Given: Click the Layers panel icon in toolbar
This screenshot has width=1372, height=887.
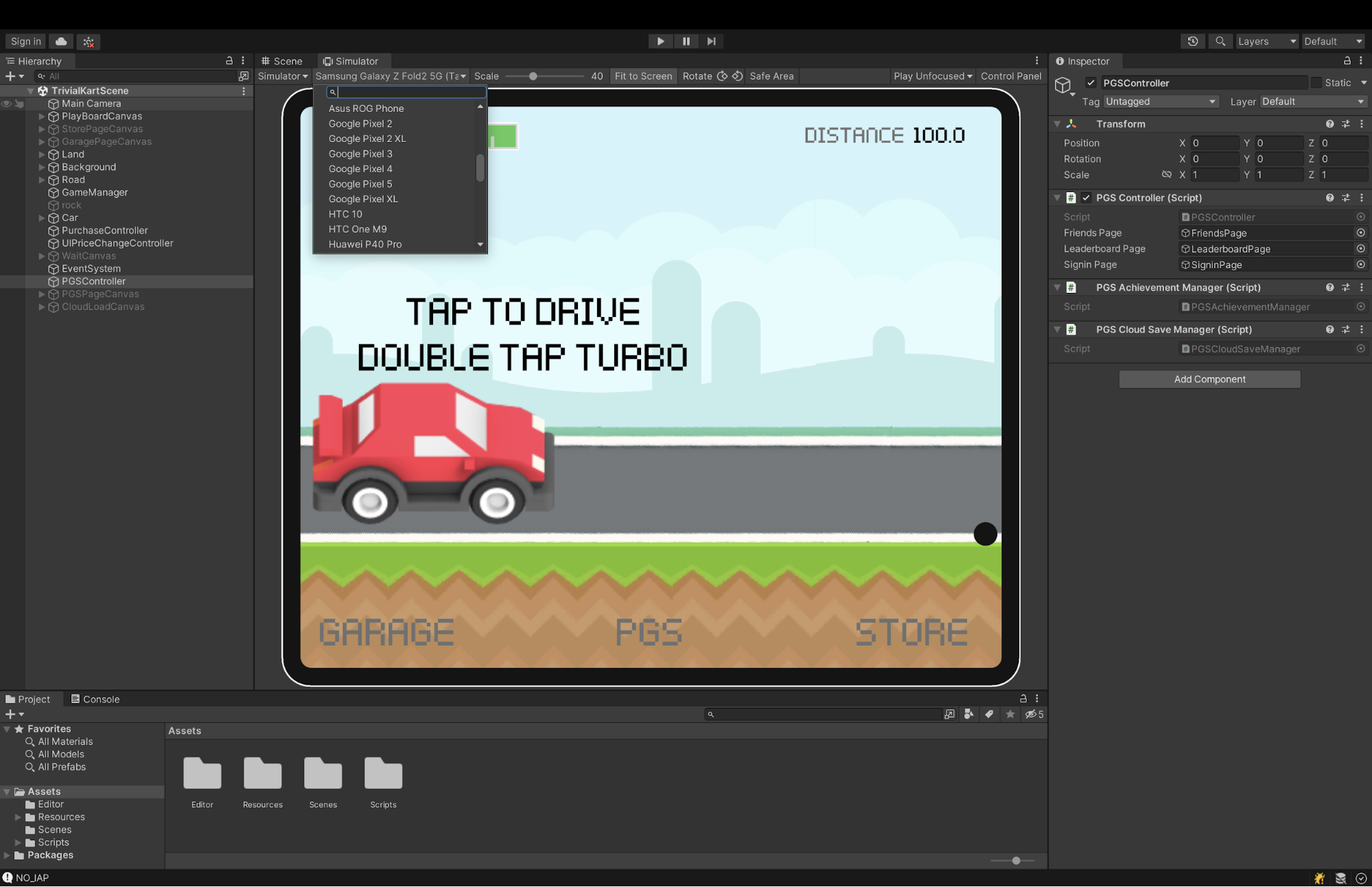Looking at the screenshot, I should [x=1263, y=41].
